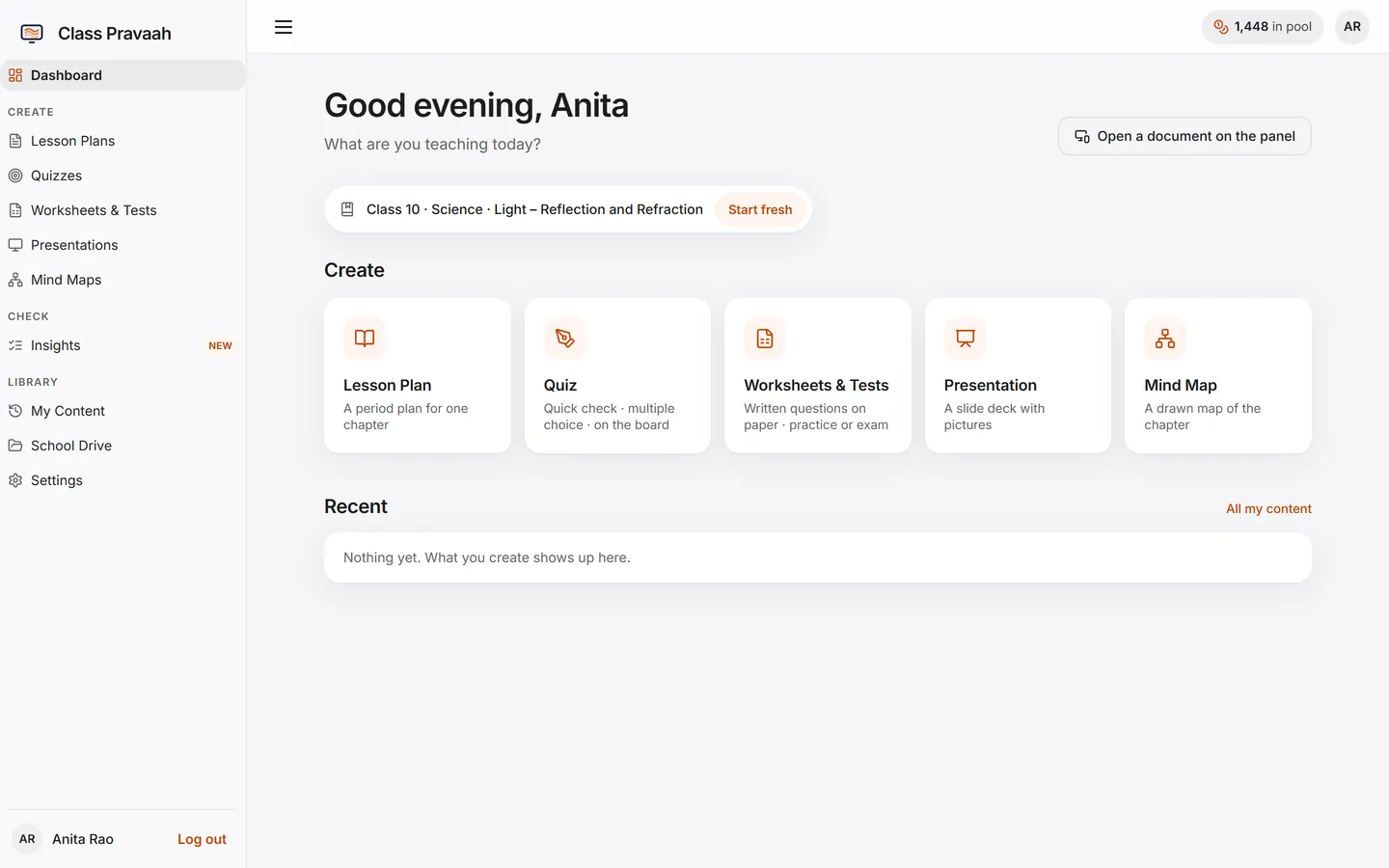Click the book icon beside Class 10 chapter

click(347, 209)
